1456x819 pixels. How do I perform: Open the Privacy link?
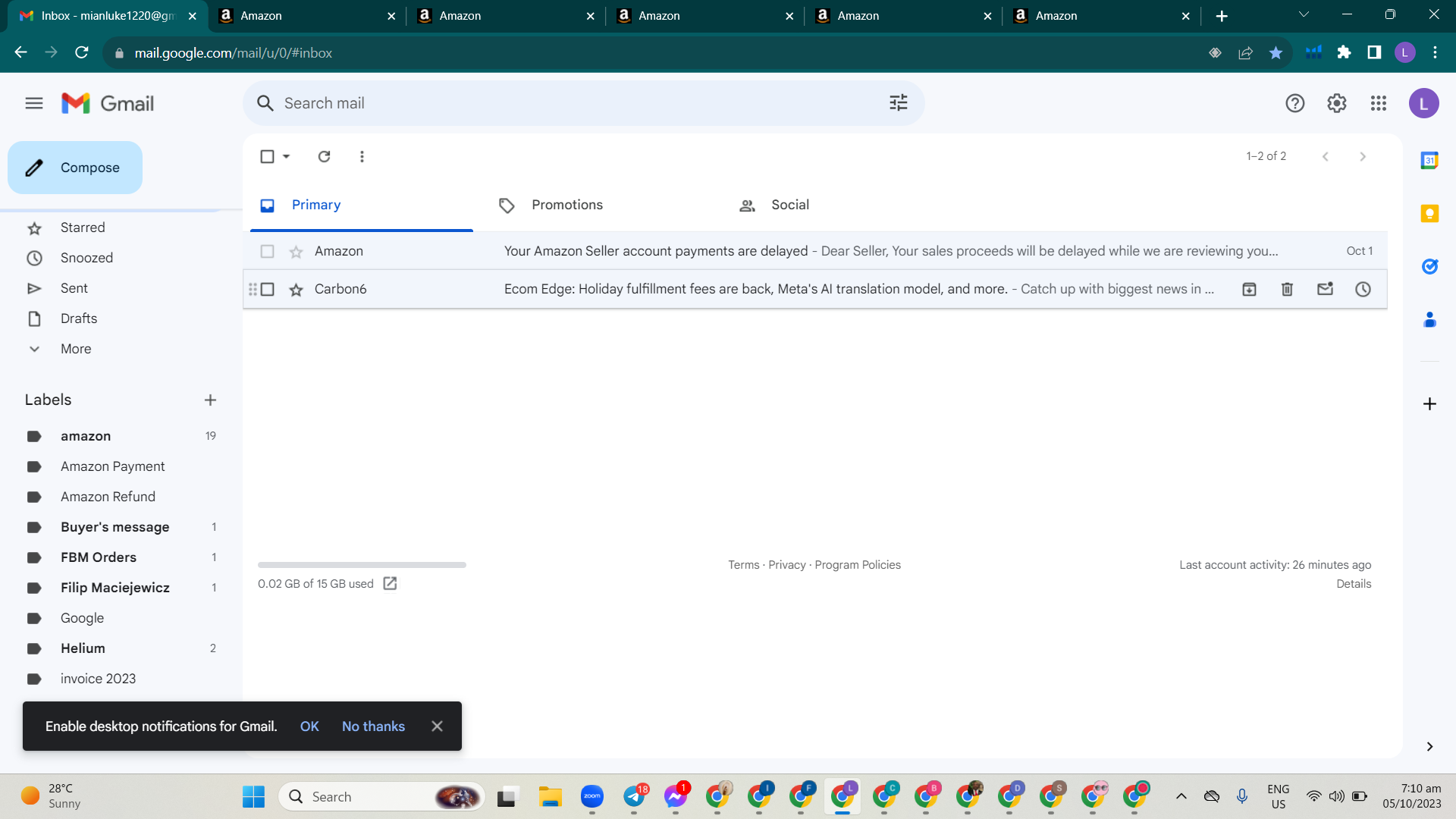point(787,565)
